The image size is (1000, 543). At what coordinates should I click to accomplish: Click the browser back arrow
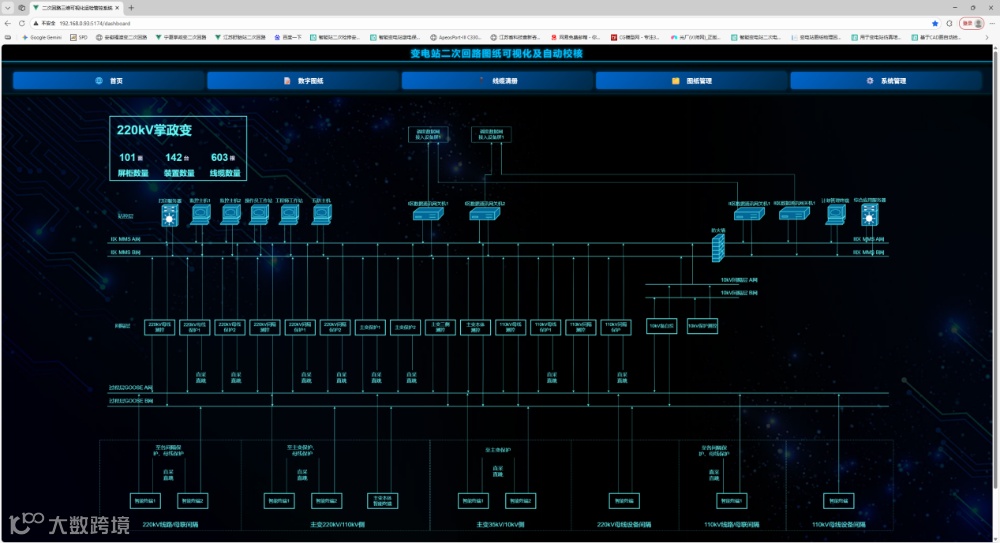click(x=8, y=23)
